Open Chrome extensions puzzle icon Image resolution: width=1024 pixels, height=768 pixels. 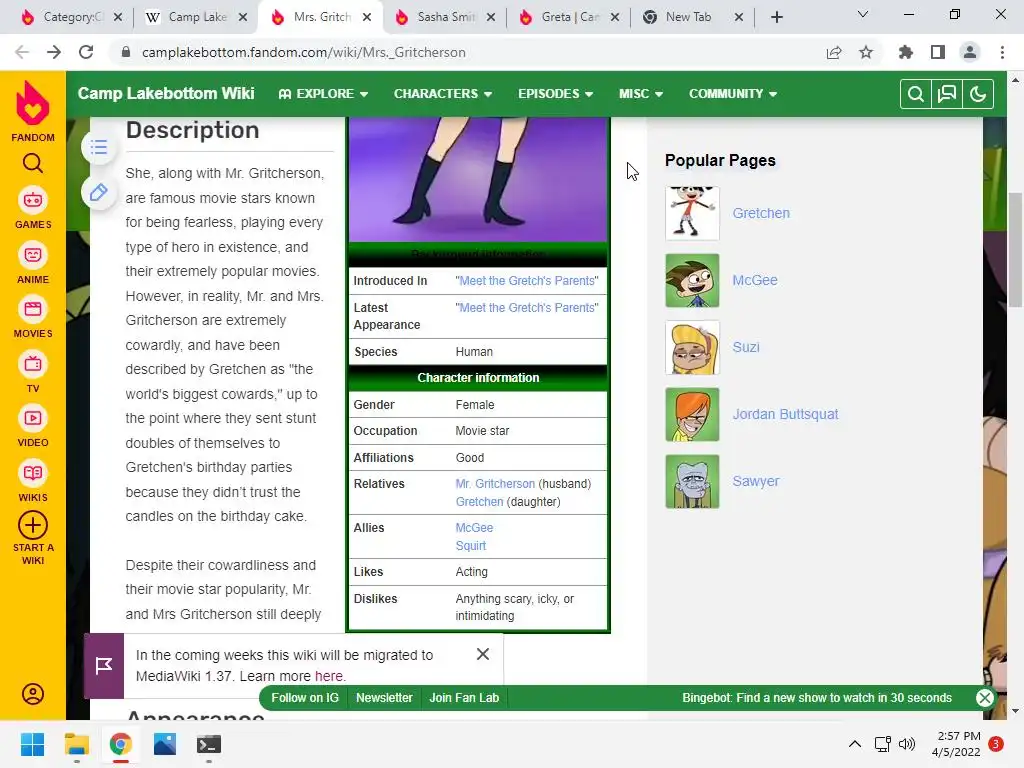pyautogui.click(x=906, y=52)
